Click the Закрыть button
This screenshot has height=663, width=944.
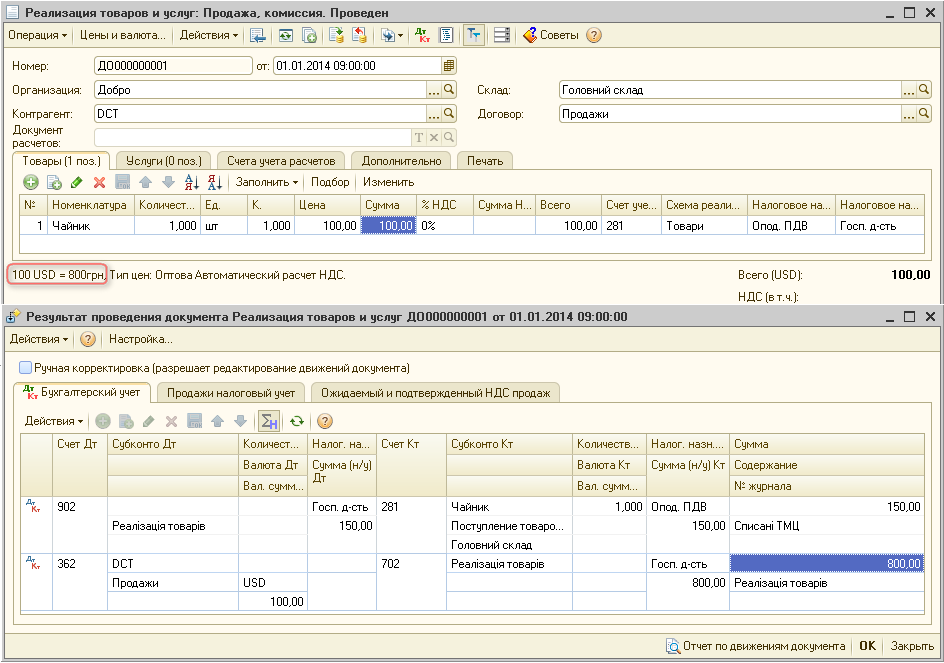click(912, 646)
